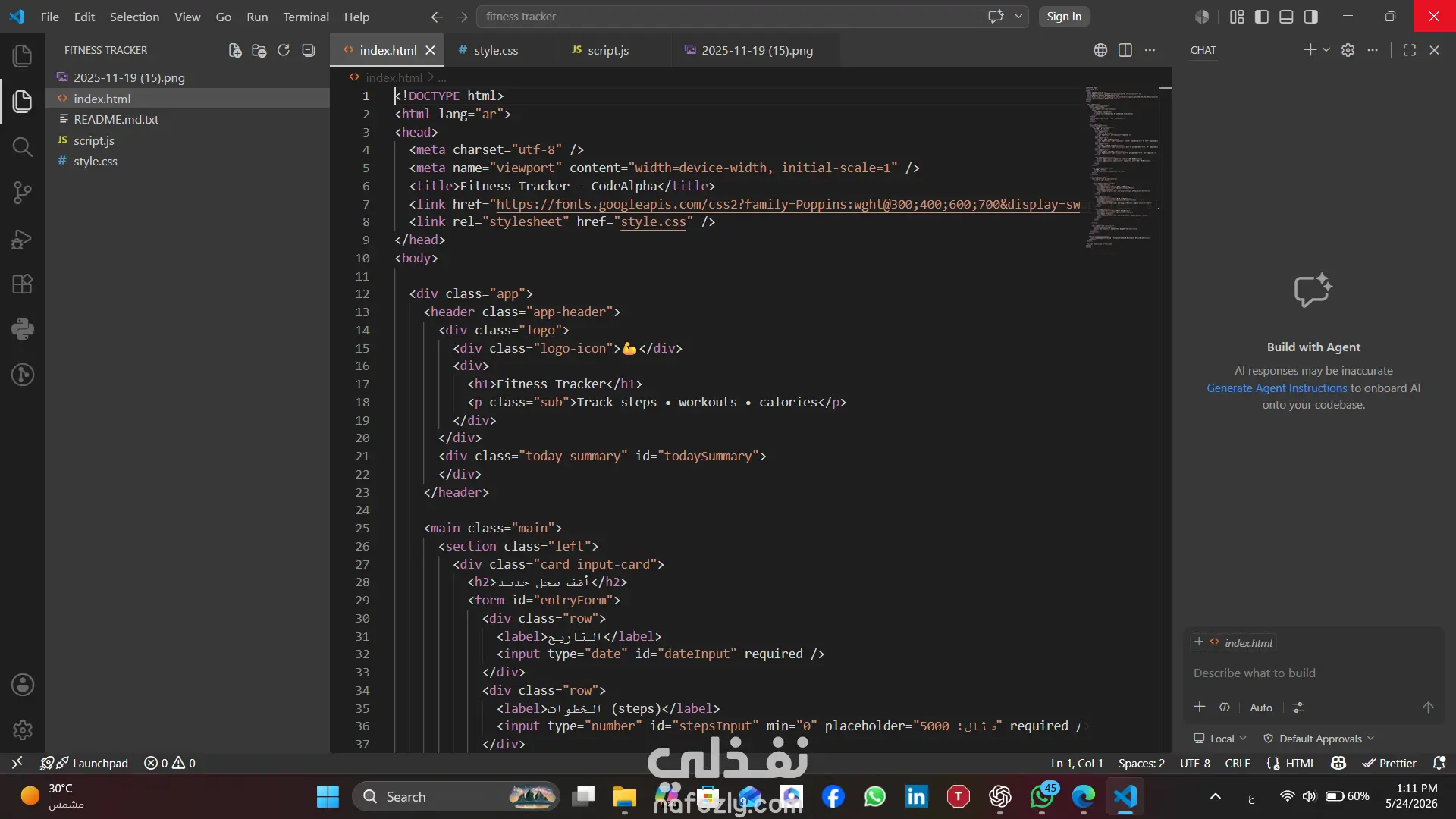Open the Extensions view

click(23, 284)
